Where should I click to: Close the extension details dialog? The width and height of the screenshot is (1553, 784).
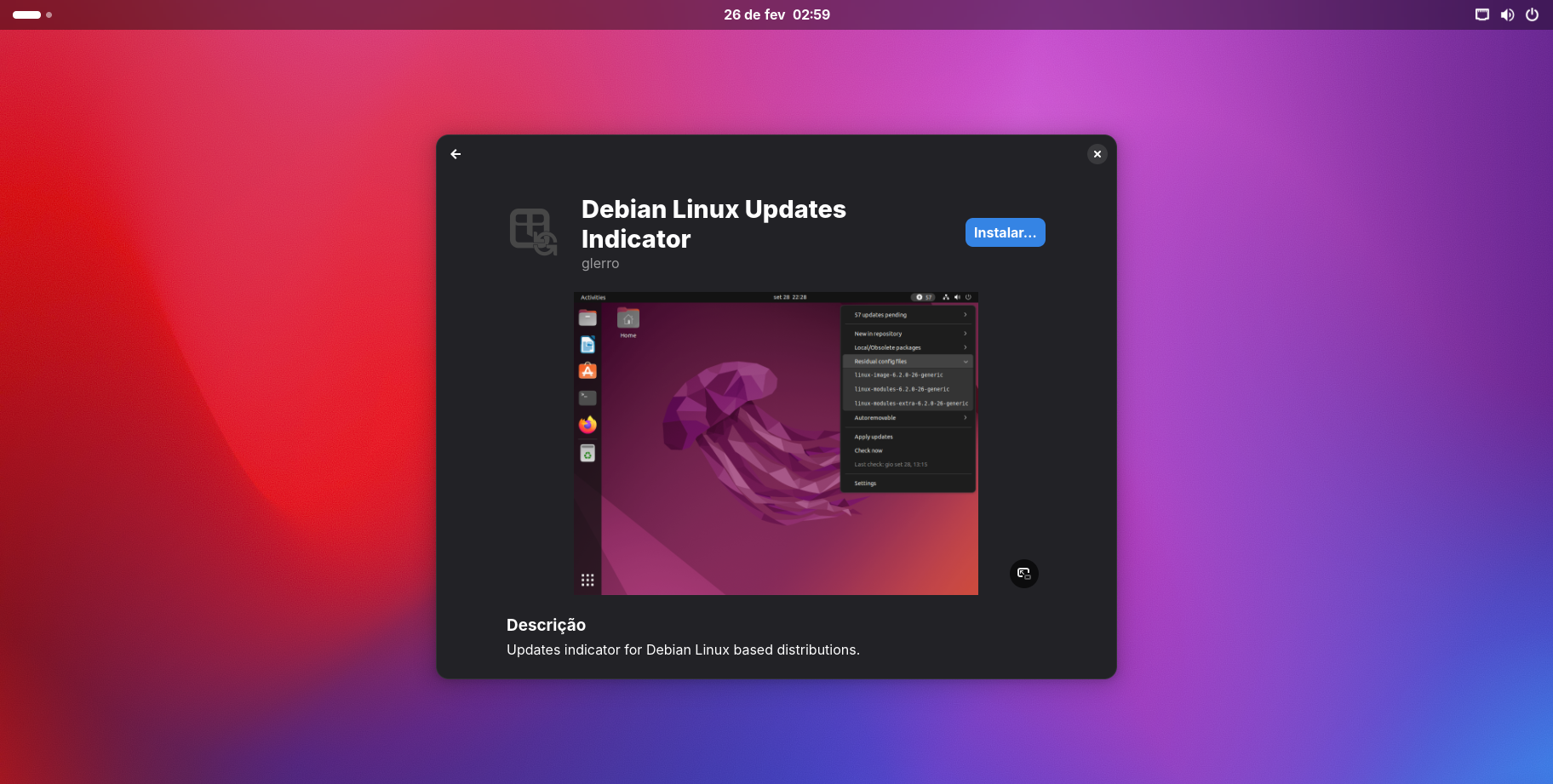1097,154
